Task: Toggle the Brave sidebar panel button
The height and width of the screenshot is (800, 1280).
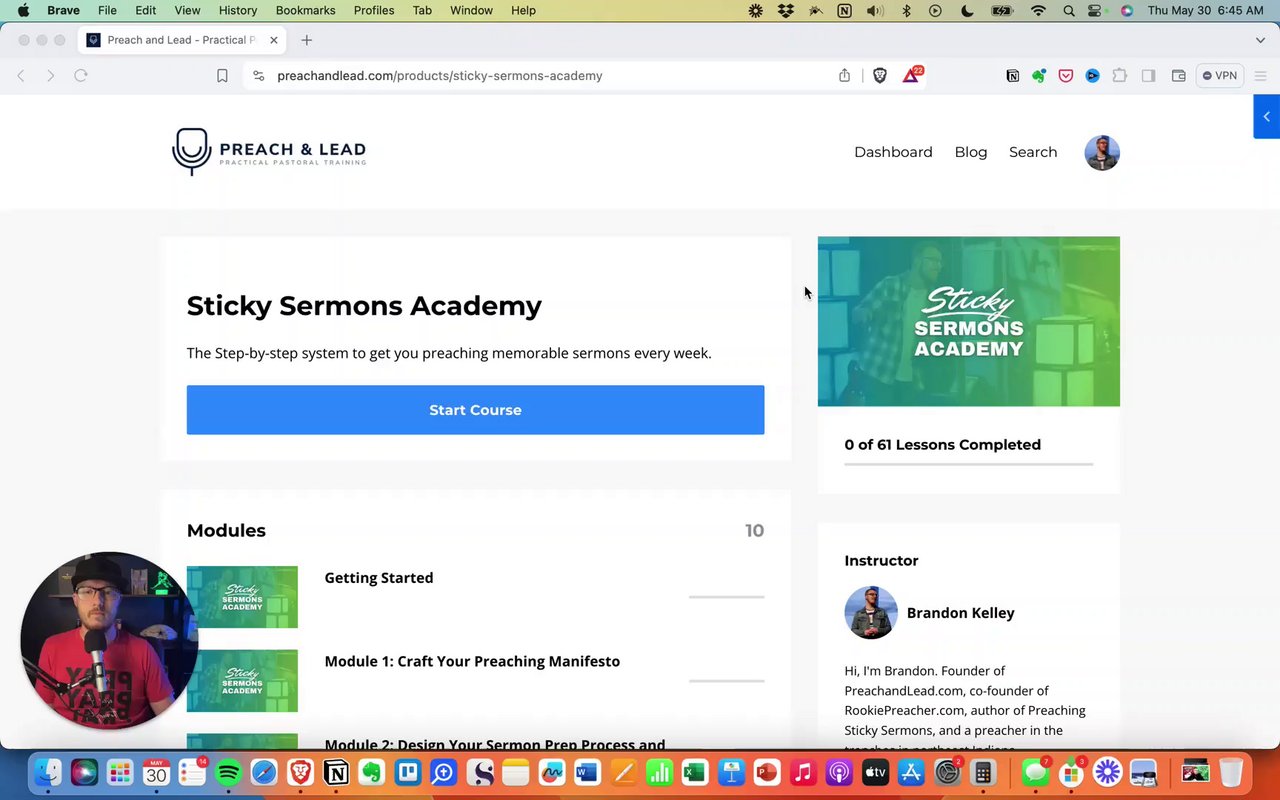Action: point(1148,75)
